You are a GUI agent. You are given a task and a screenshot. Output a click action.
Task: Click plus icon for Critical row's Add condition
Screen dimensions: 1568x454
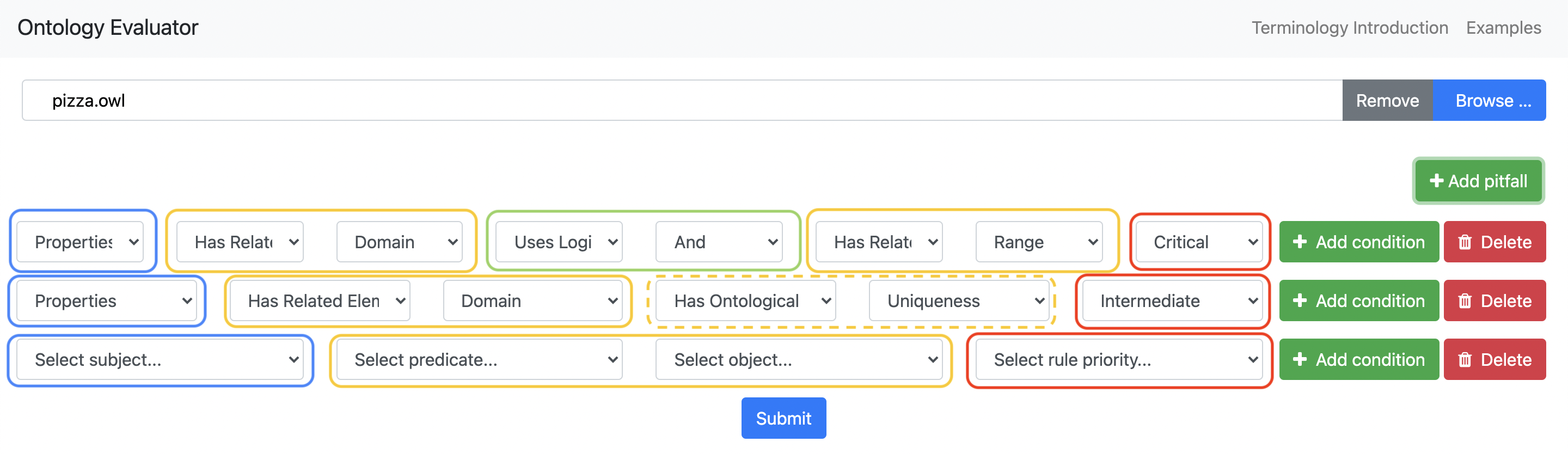1300,242
